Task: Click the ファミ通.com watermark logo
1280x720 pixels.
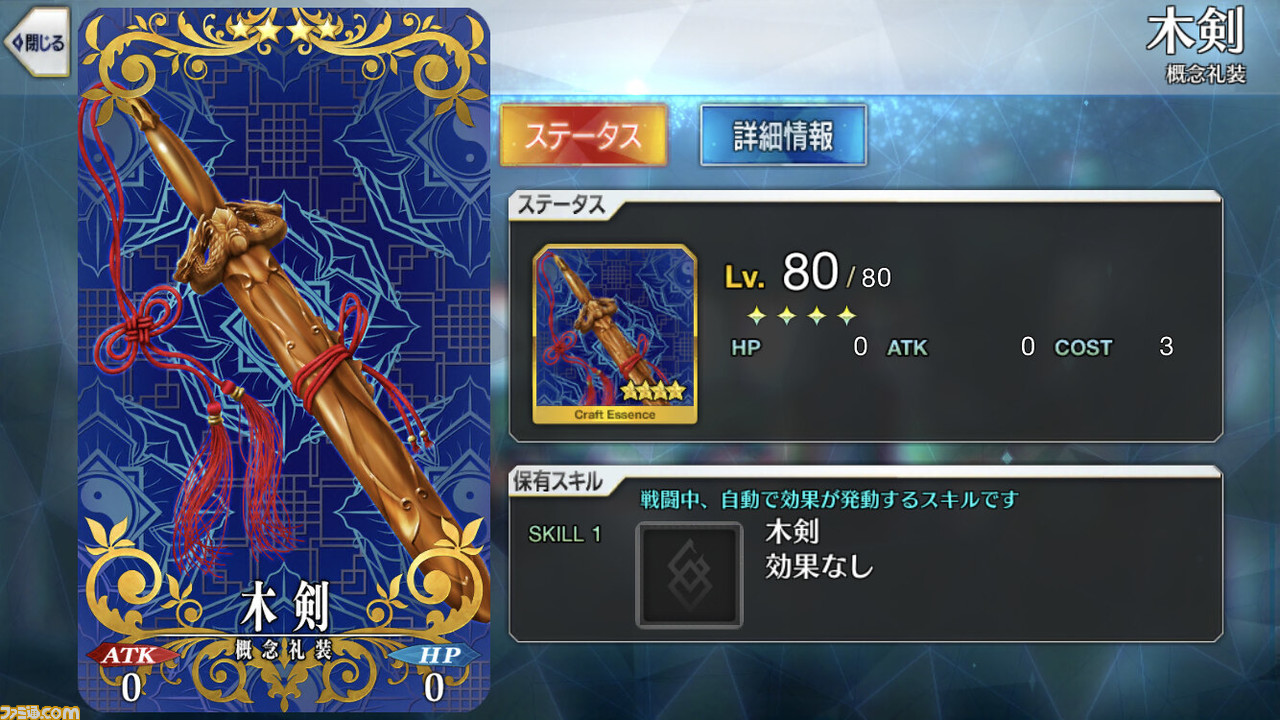Action: (x=40, y=710)
